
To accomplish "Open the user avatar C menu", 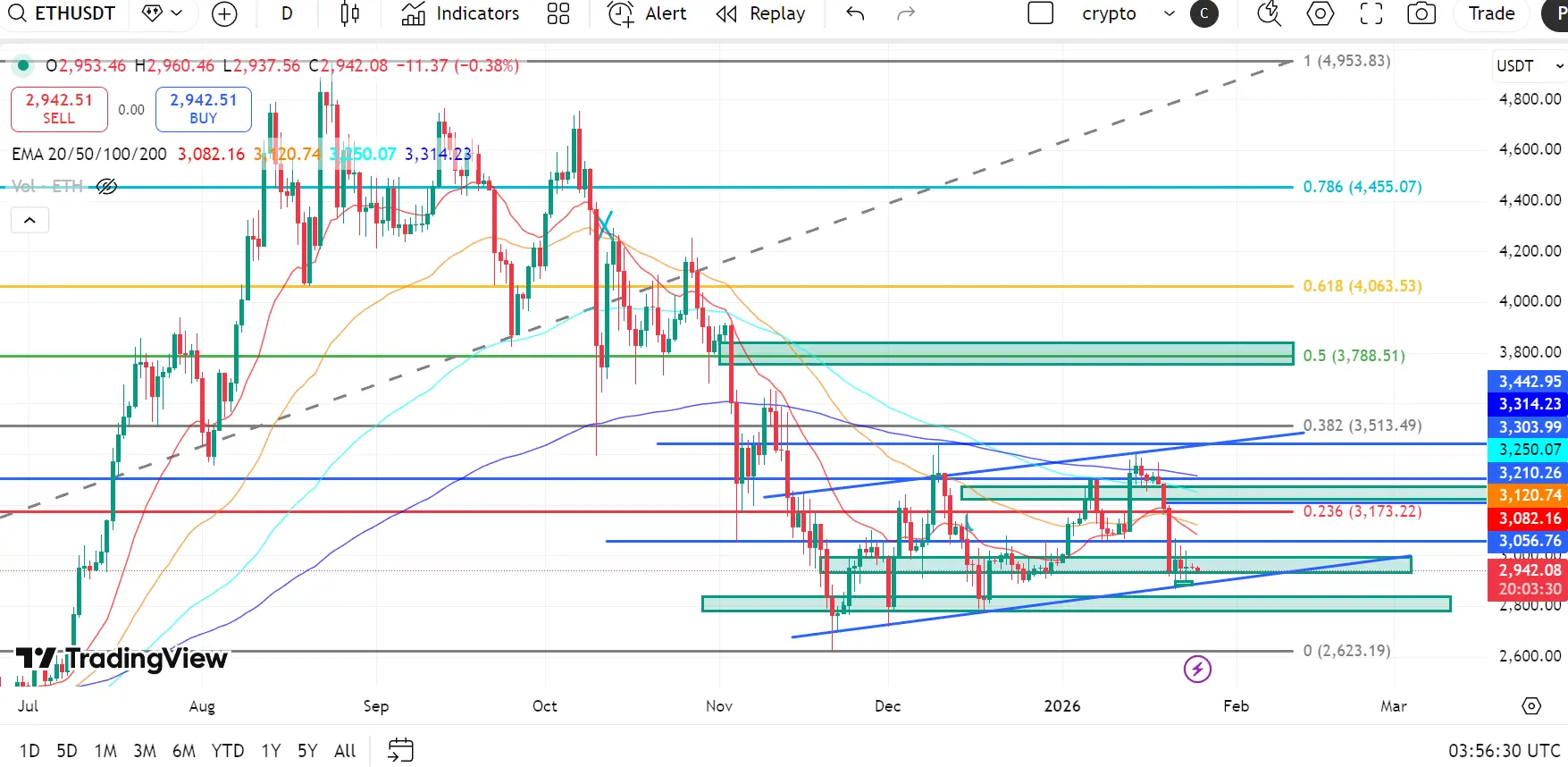I will (x=1204, y=13).
